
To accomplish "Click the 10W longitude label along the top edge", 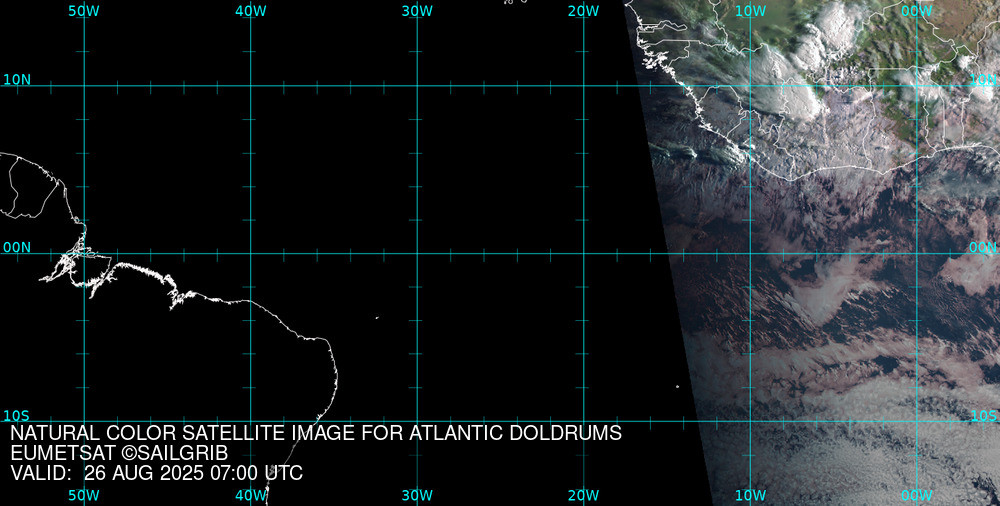I will [750, 11].
